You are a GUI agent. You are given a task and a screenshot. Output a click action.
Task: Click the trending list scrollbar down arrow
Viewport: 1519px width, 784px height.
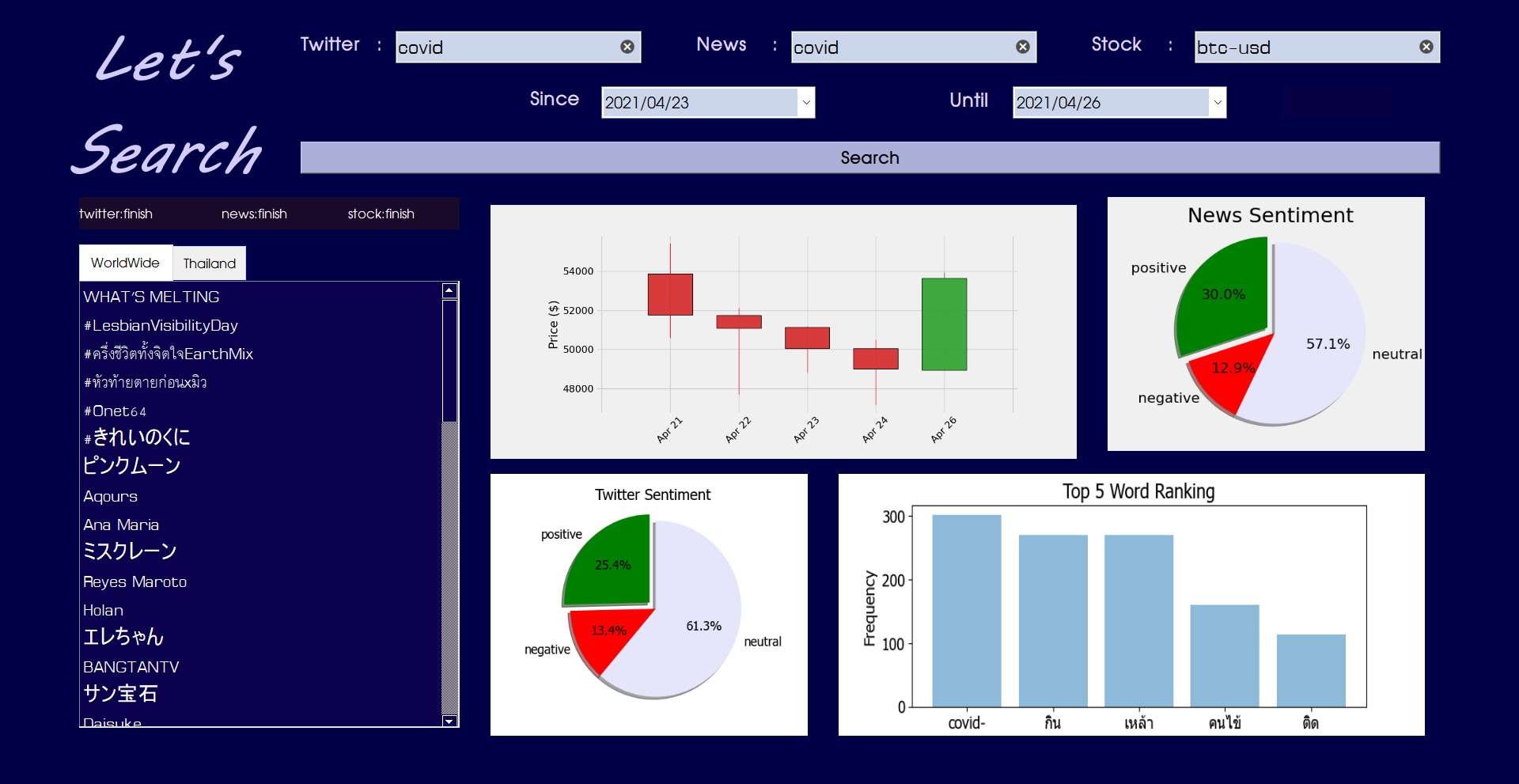(449, 721)
